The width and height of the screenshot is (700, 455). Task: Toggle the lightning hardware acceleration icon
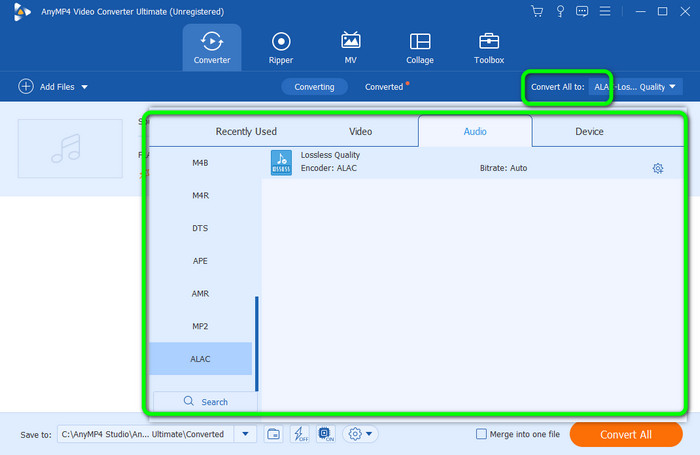pyautogui.click(x=300, y=434)
